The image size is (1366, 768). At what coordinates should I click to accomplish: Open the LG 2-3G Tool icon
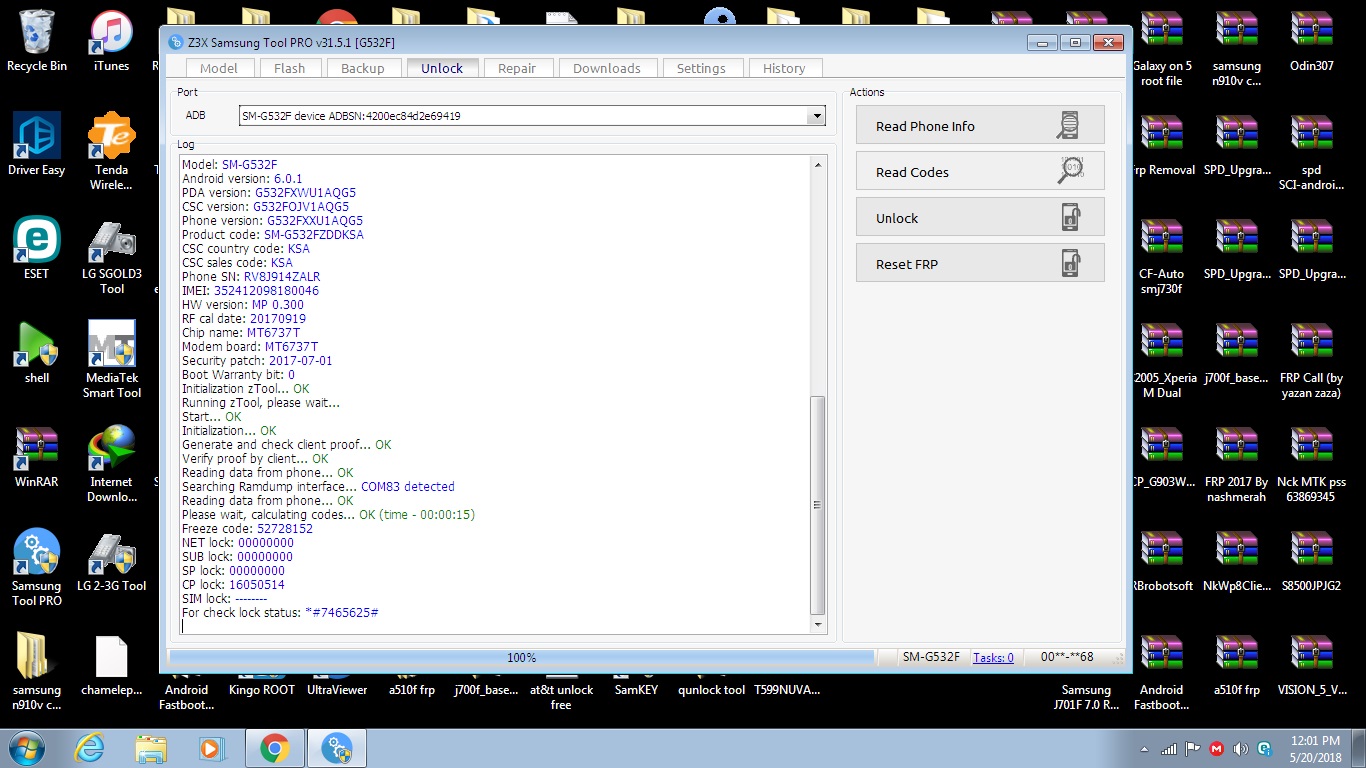pyautogui.click(x=111, y=560)
